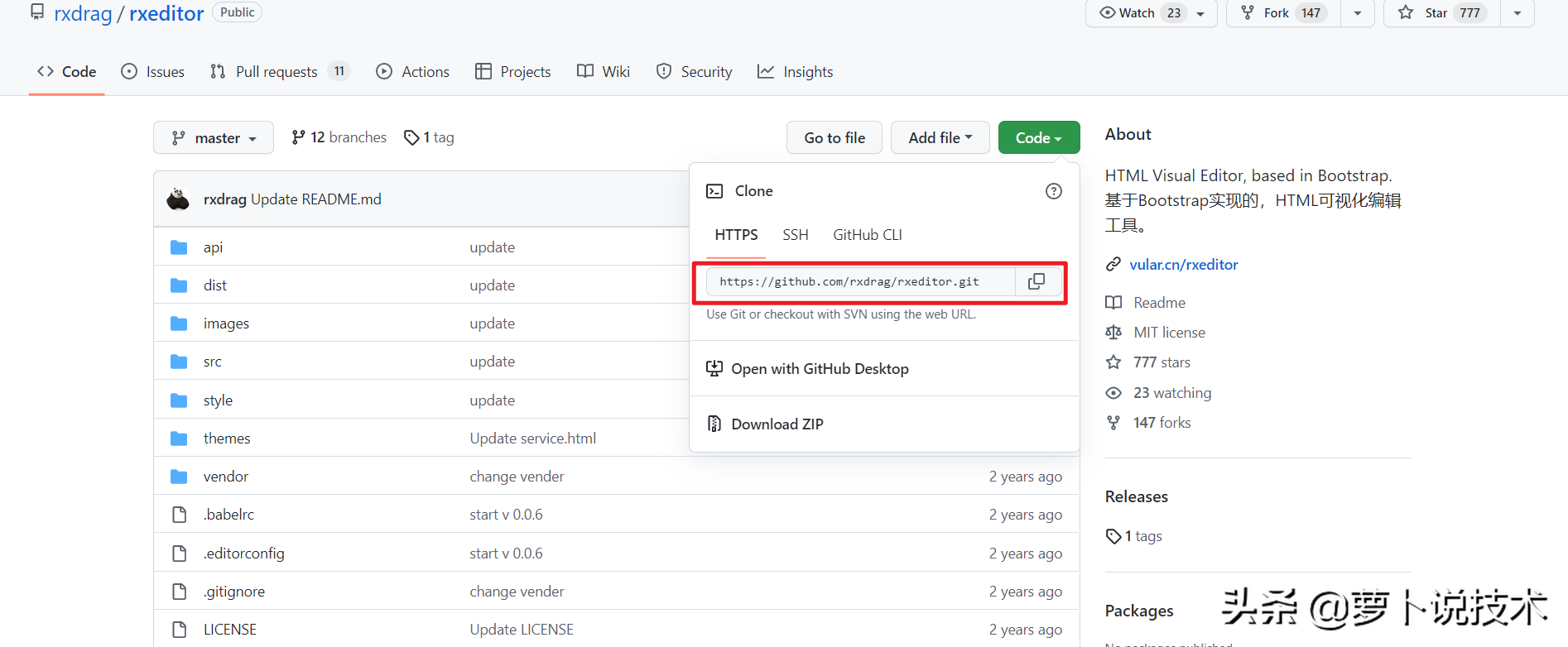Click the style folder icon

click(179, 400)
